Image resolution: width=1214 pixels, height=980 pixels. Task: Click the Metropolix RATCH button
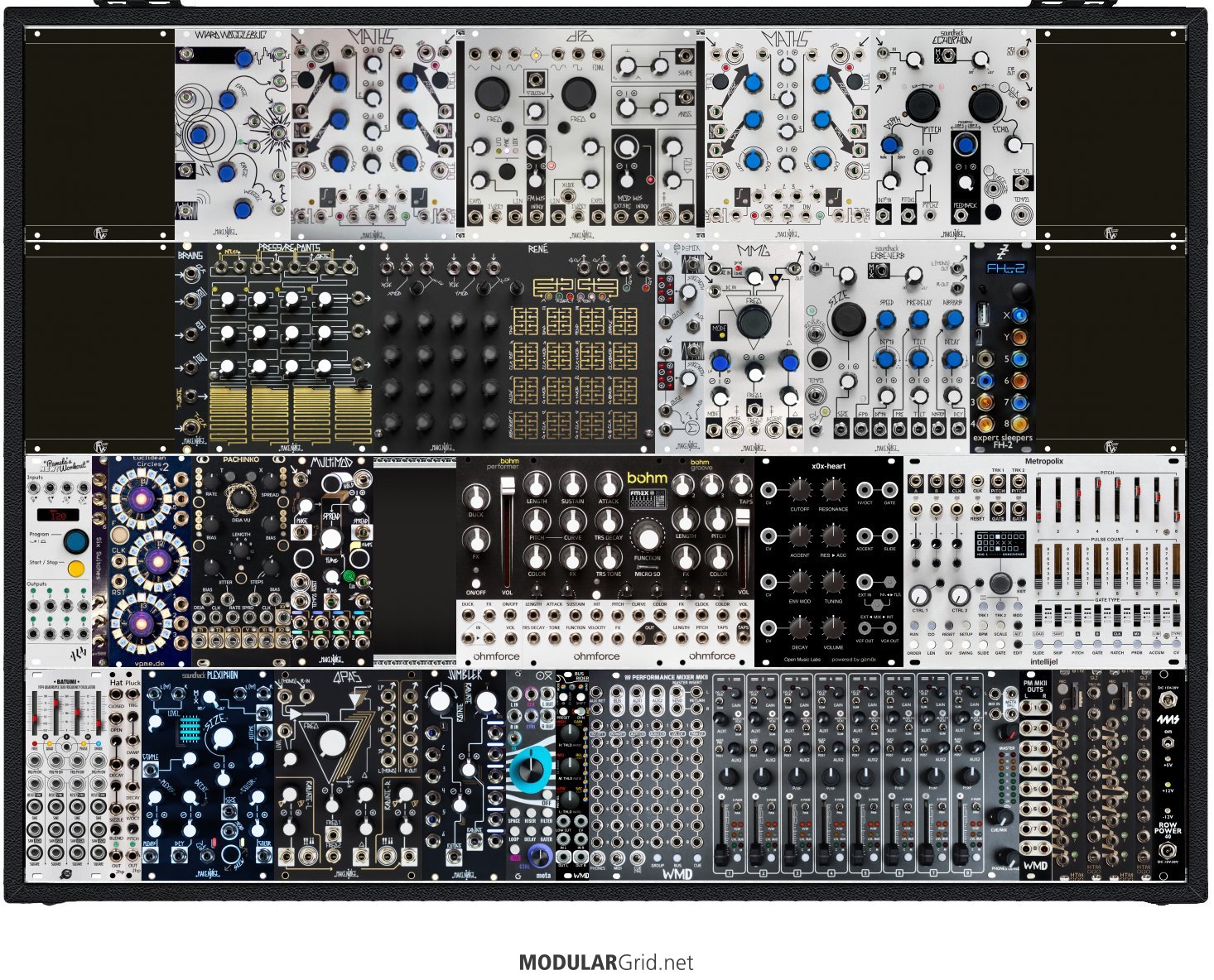[x=1118, y=645]
